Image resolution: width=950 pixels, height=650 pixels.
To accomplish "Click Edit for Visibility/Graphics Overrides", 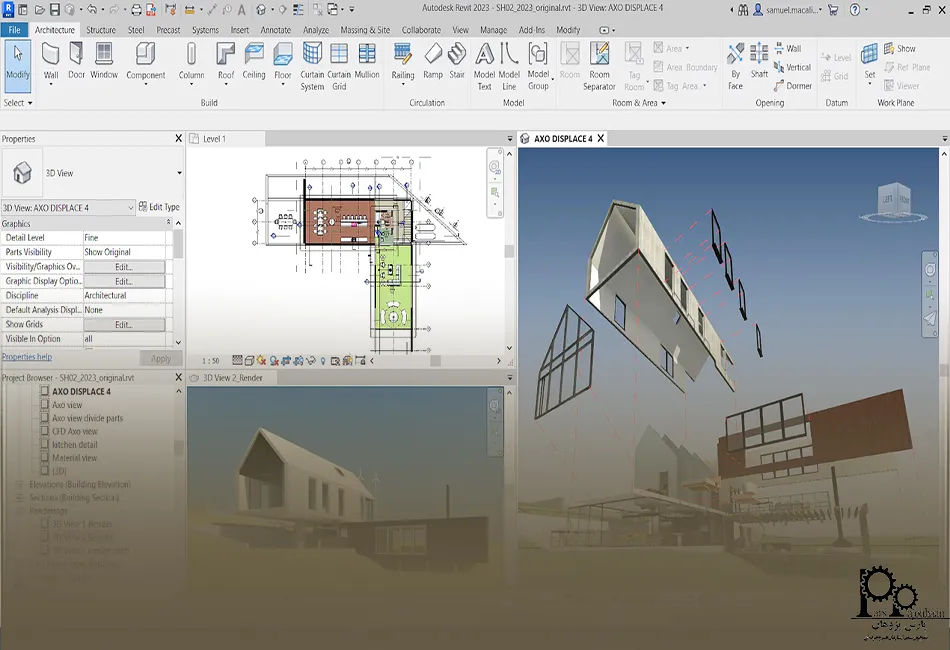I will (124, 267).
